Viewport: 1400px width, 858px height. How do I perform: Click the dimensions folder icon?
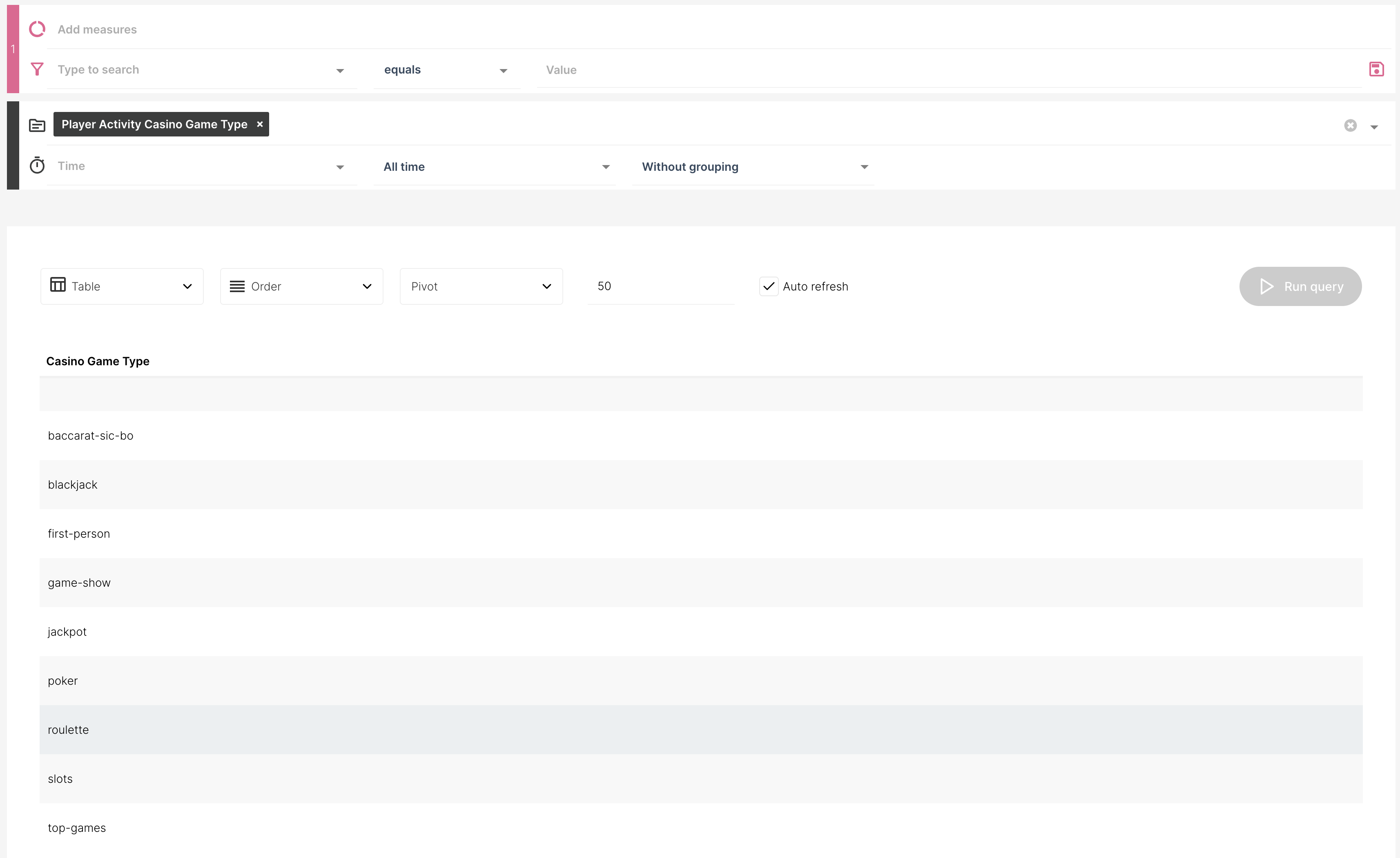pos(37,125)
